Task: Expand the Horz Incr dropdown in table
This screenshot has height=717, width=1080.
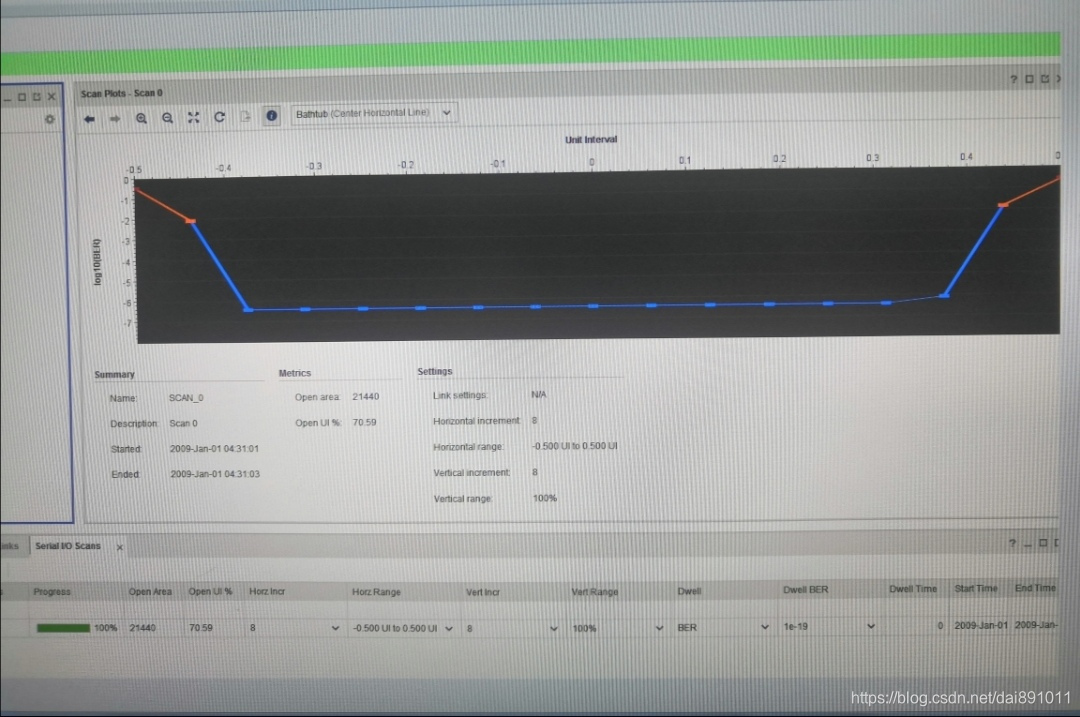Action: (x=335, y=628)
